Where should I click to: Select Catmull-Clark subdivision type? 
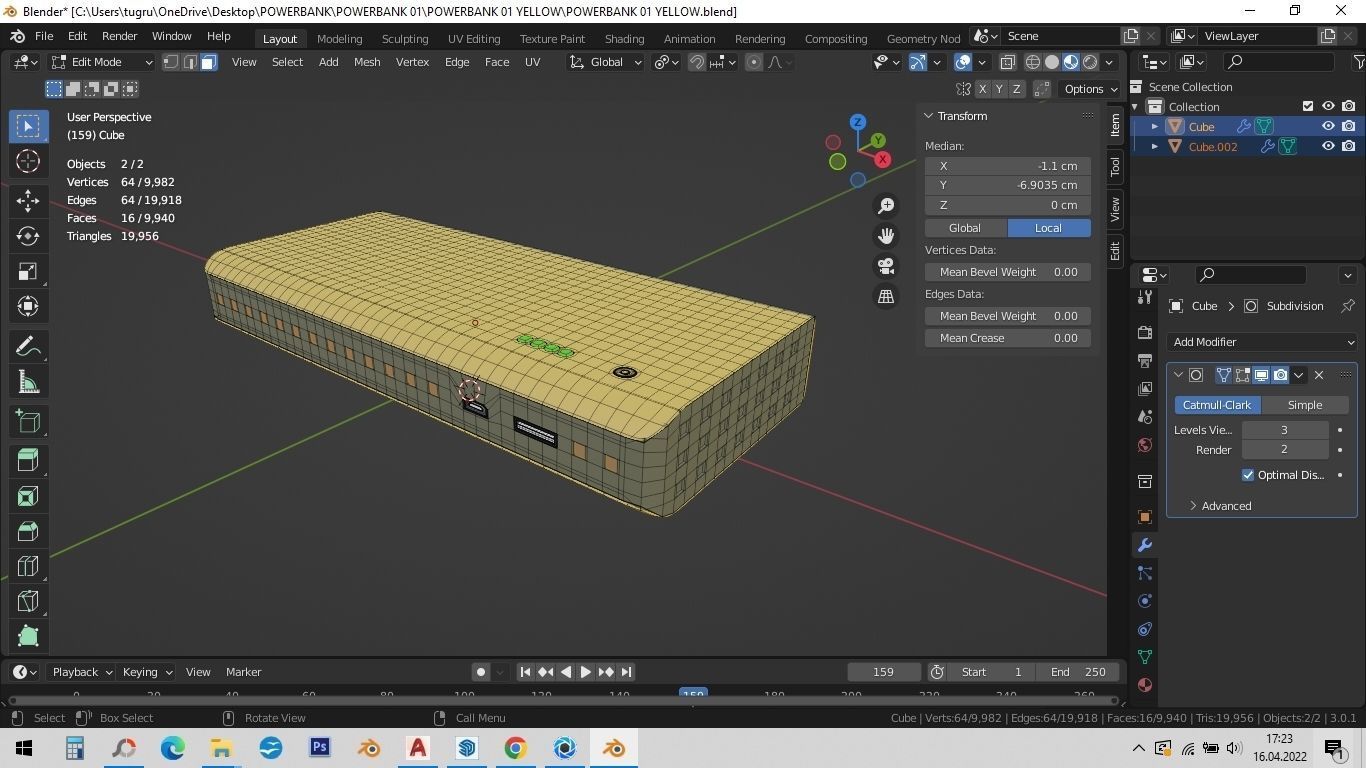coord(1217,405)
